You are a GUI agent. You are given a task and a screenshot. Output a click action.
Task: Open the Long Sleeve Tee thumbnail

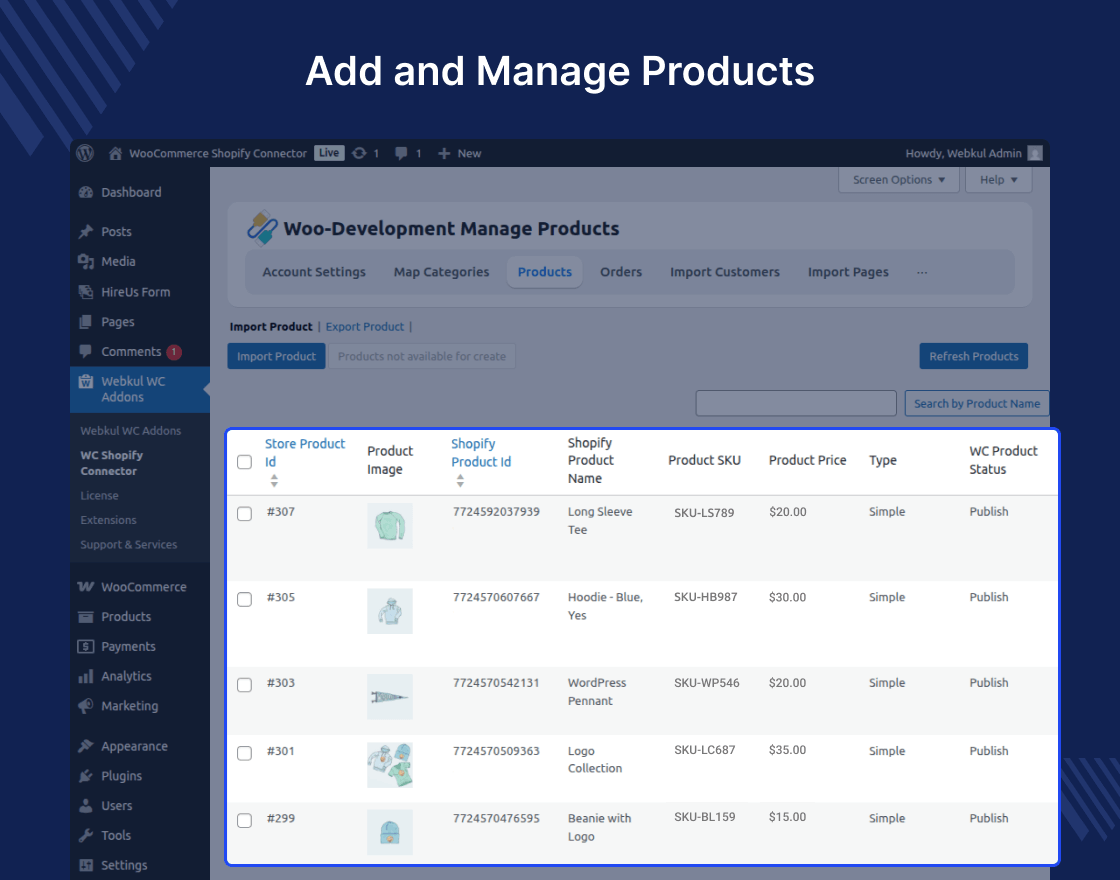[390, 526]
